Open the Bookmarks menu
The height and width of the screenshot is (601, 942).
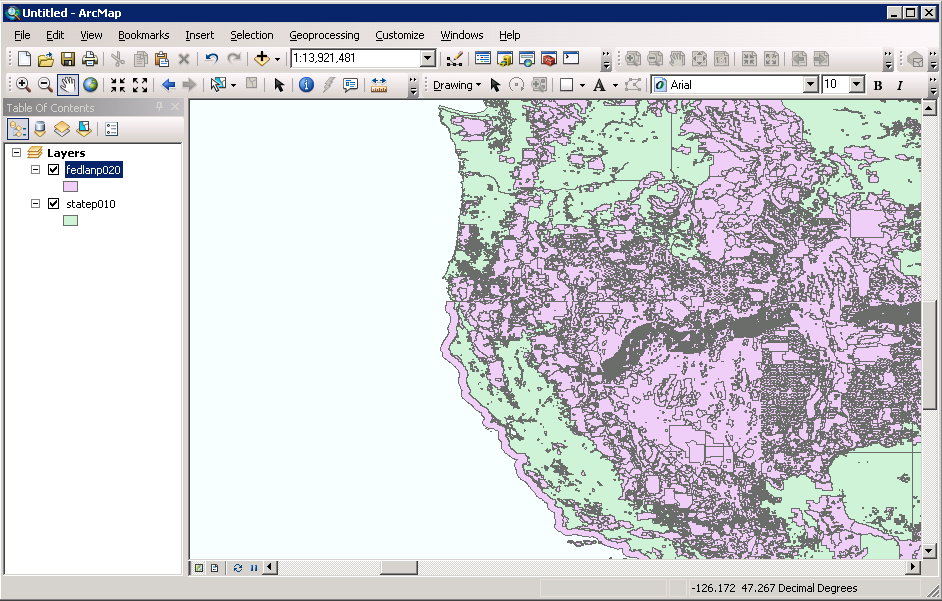pos(143,35)
